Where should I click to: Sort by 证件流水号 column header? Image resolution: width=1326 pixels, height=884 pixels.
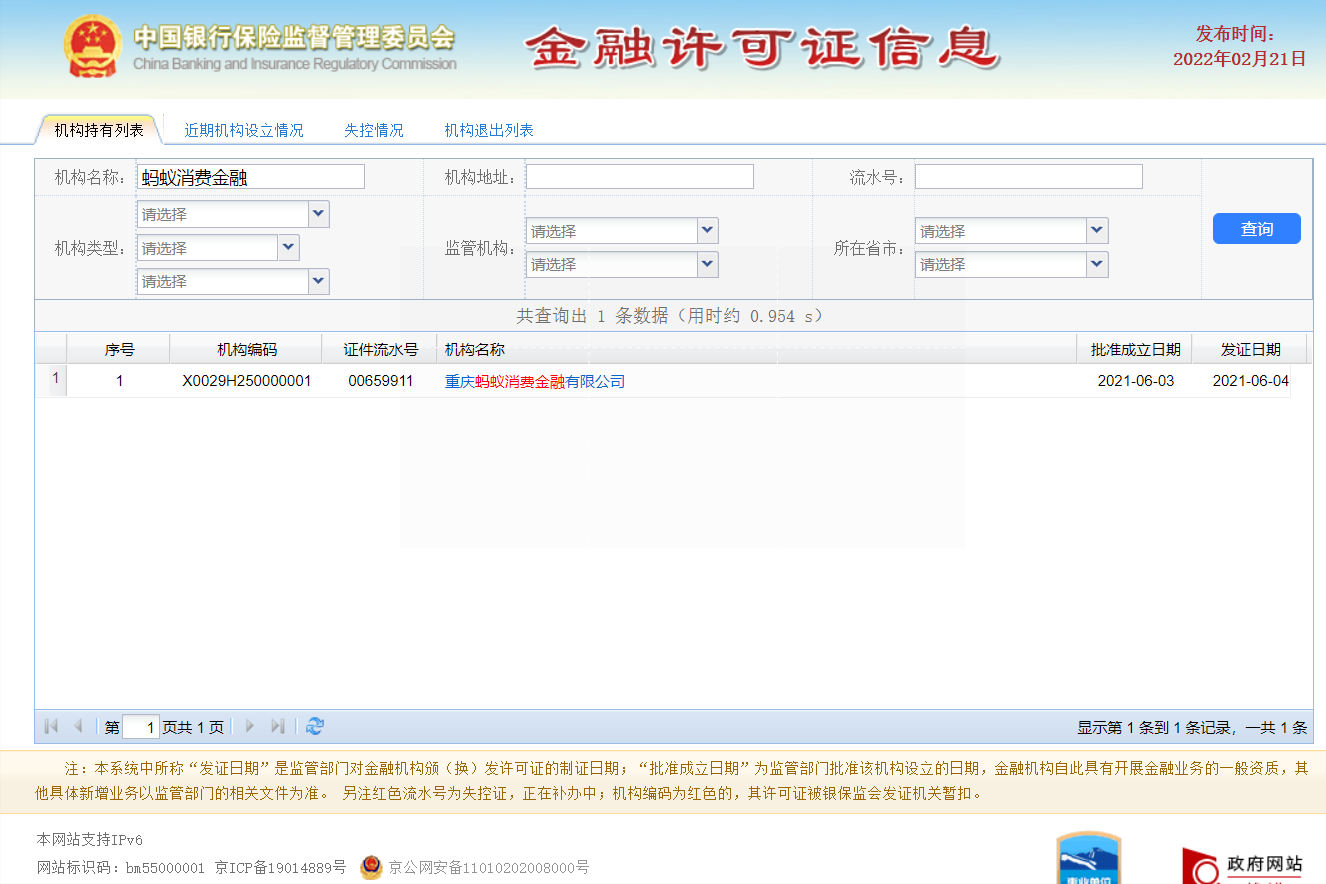point(380,349)
